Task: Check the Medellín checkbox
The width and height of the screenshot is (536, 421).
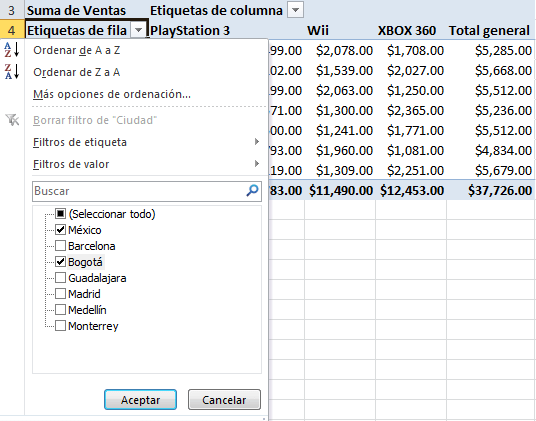Action: [x=60, y=310]
